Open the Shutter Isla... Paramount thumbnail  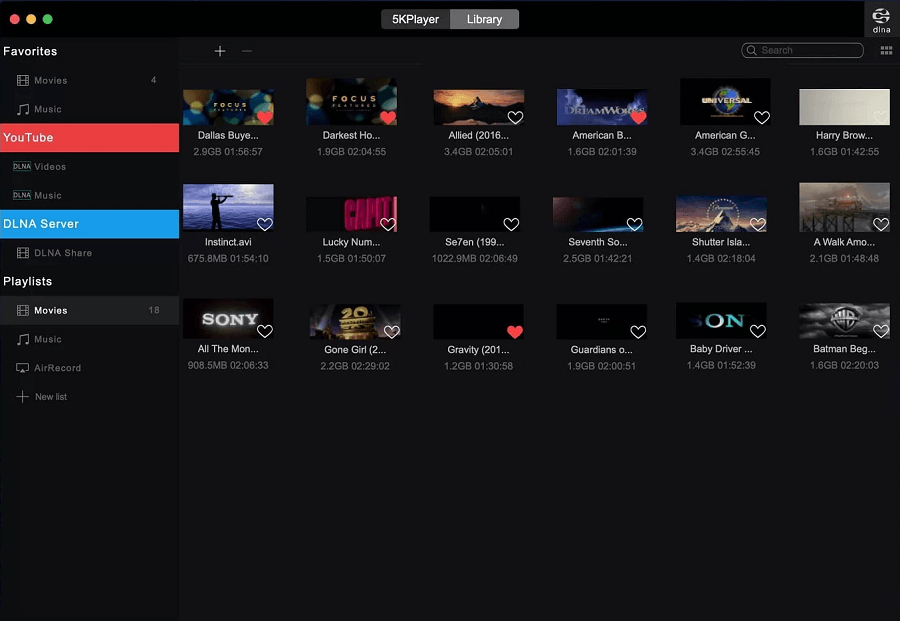click(721, 214)
